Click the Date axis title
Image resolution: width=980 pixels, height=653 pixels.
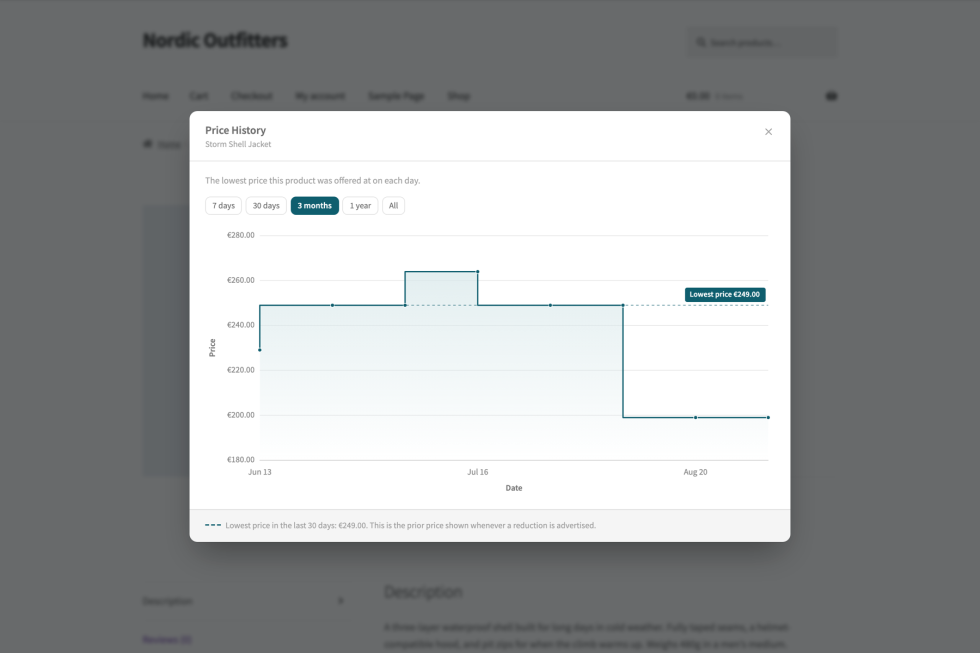(x=514, y=488)
